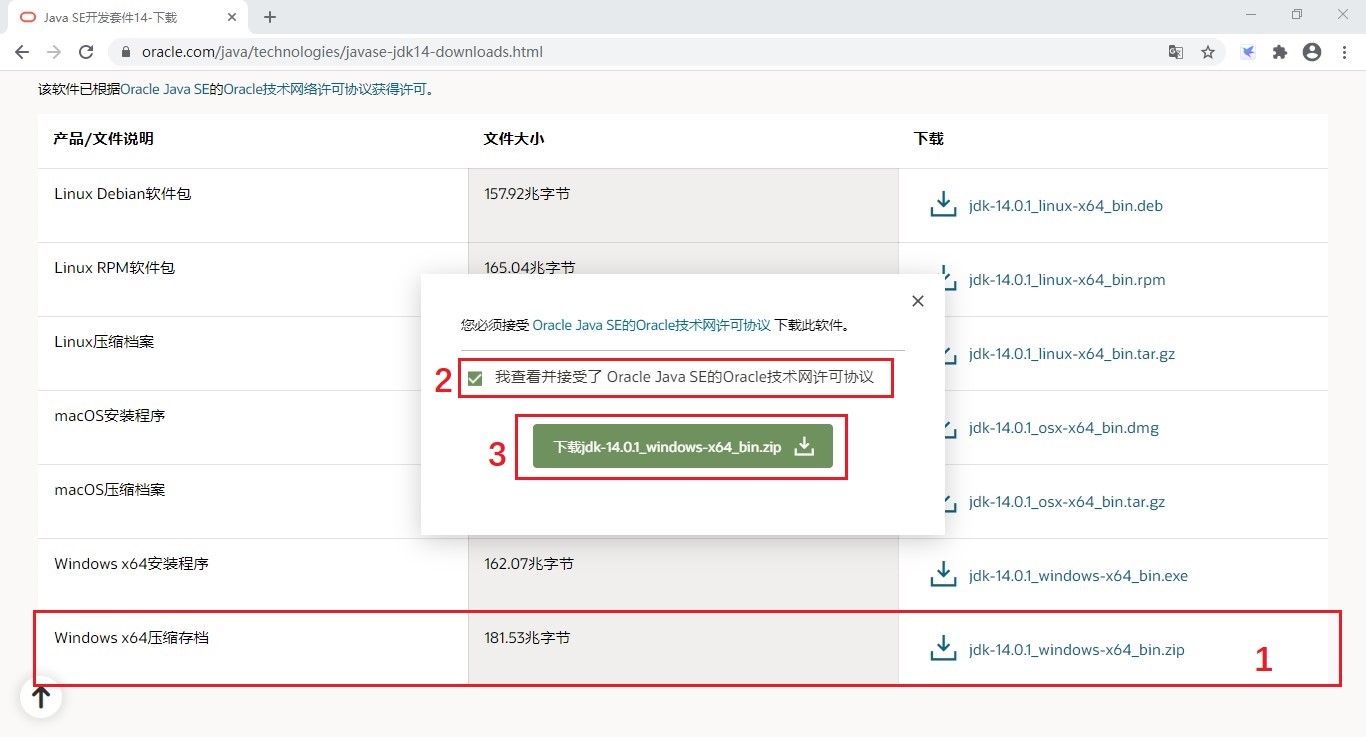Open the license agreement link in dialog
Screen dimensions: 1366x737
pos(652,325)
